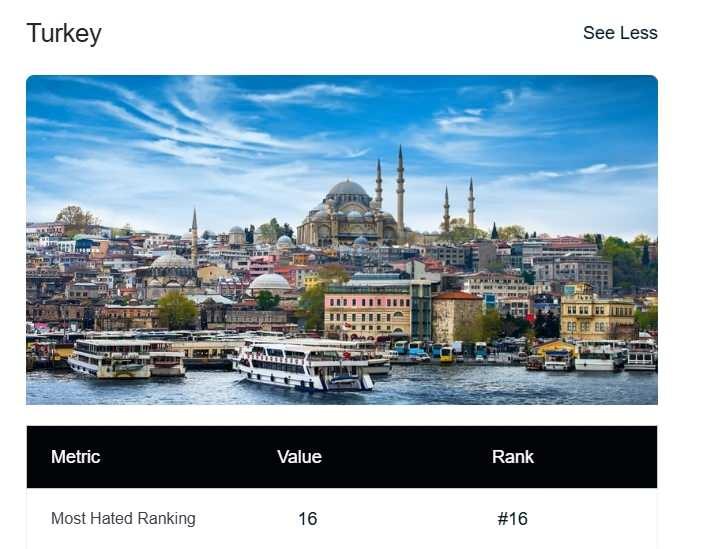
Task: Open the Istanbul skyline photo
Action: click(x=342, y=240)
